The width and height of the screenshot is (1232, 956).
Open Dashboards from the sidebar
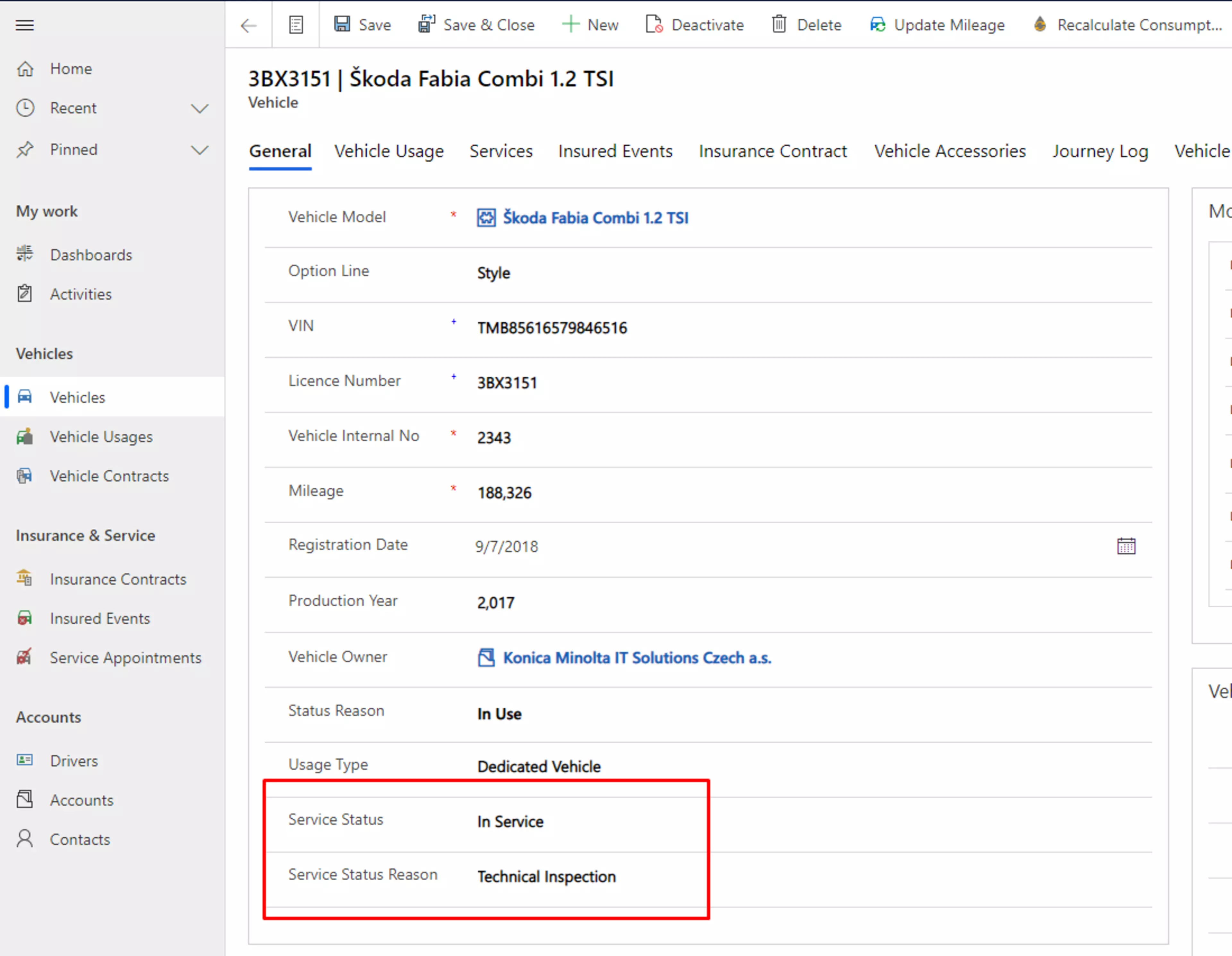click(112, 255)
